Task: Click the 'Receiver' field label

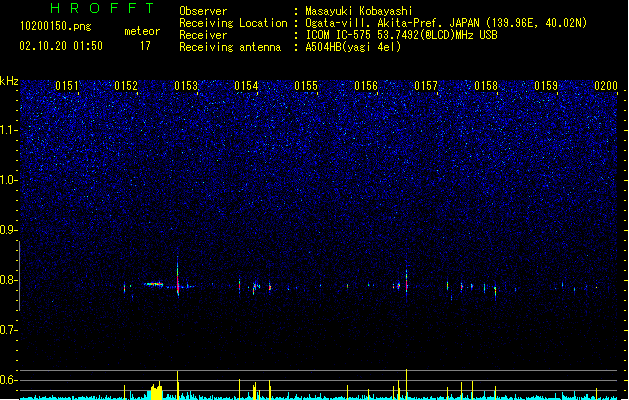Action: [x=203, y=35]
